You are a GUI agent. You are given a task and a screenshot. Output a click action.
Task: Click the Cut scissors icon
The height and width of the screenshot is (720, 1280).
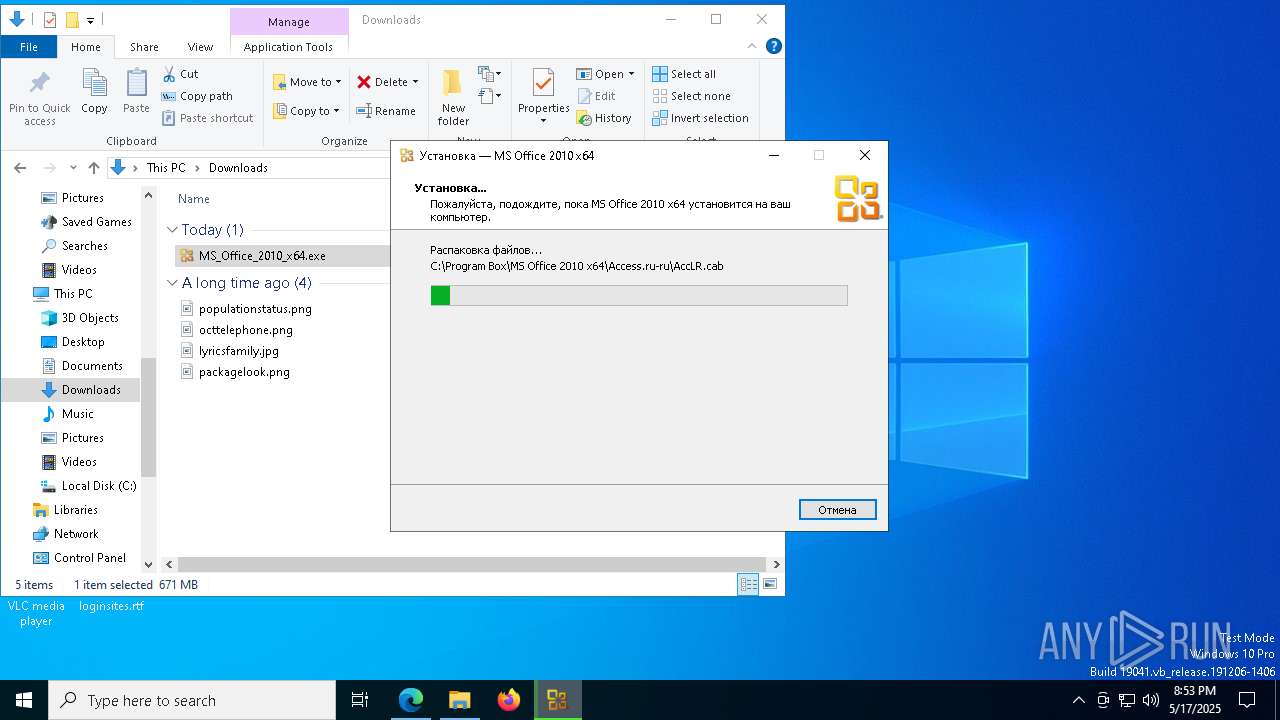pos(169,74)
